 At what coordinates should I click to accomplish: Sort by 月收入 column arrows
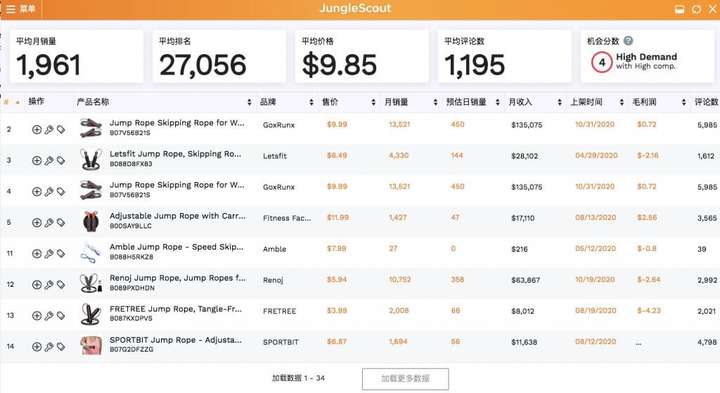tap(559, 102)
